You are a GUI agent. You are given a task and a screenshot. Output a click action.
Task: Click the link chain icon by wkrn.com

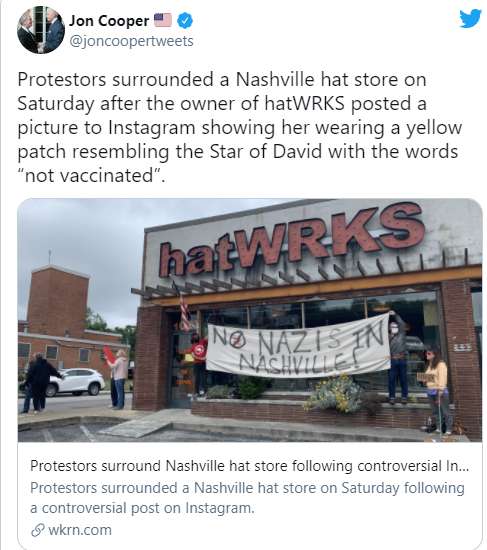[38, 530]
